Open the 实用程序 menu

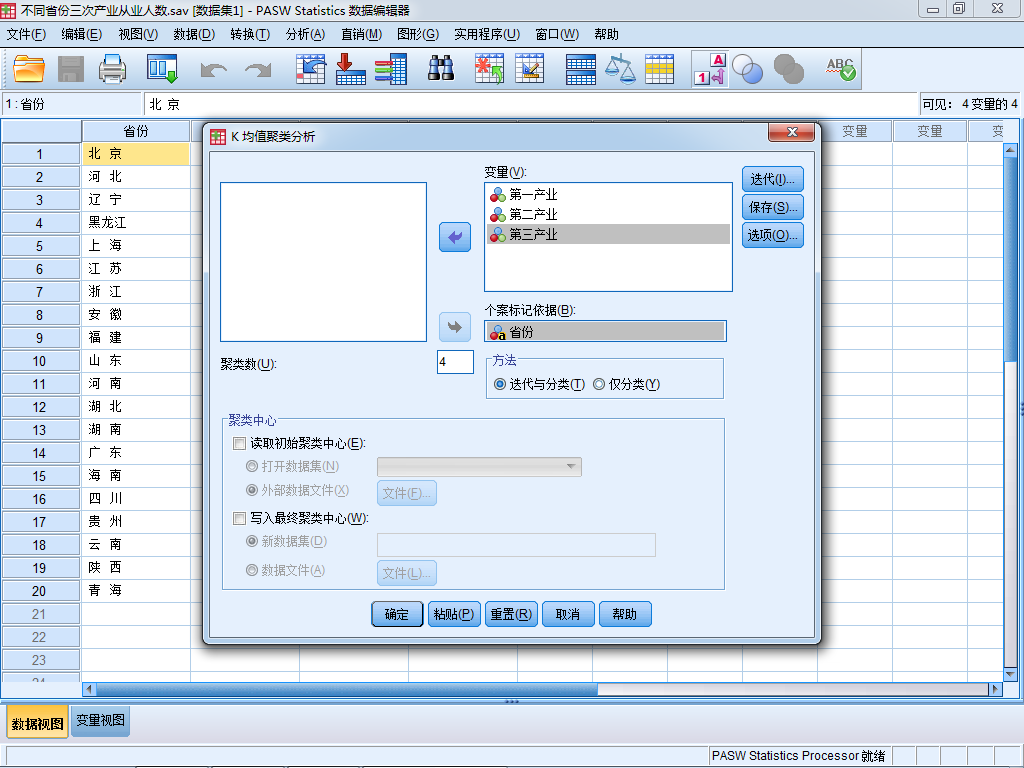(487, 34)
